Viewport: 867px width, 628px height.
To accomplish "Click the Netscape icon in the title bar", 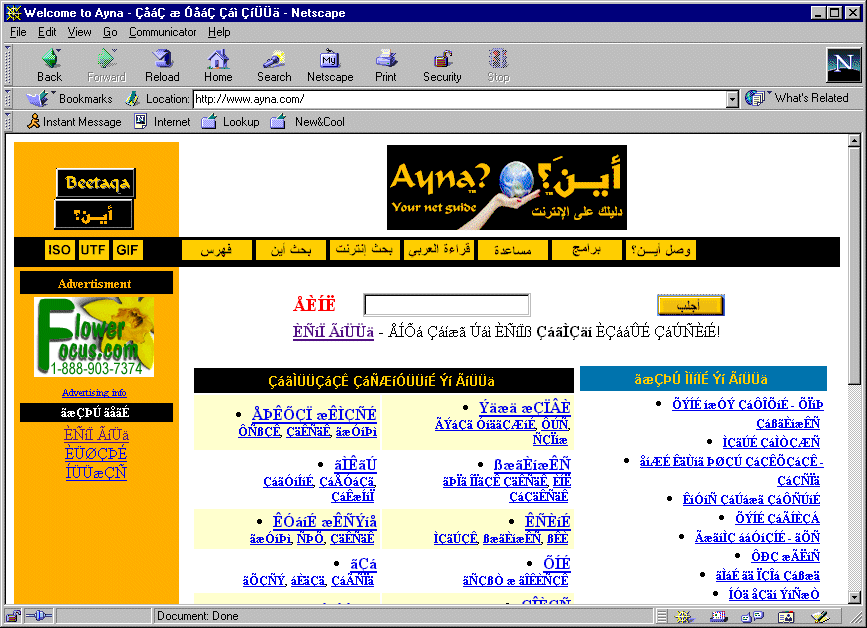I will pos(13,13).
